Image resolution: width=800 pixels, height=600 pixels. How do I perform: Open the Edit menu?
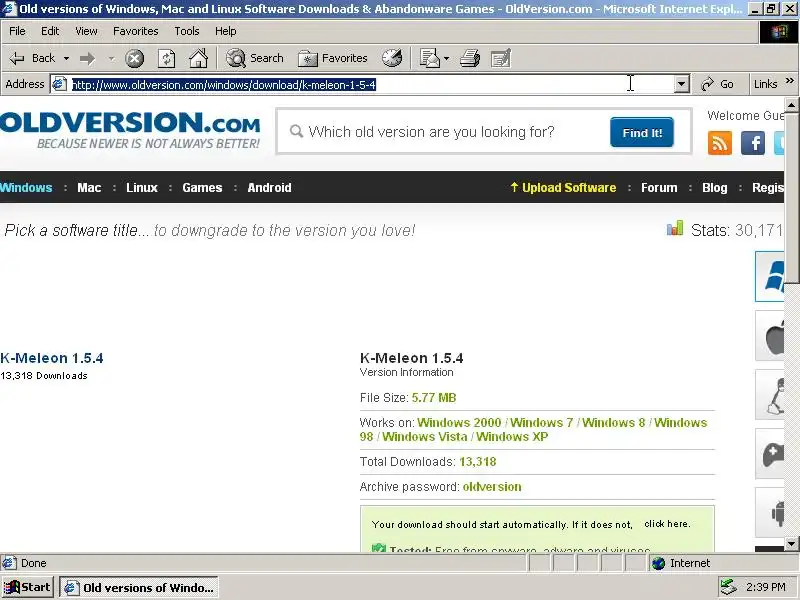pos(50,31)
